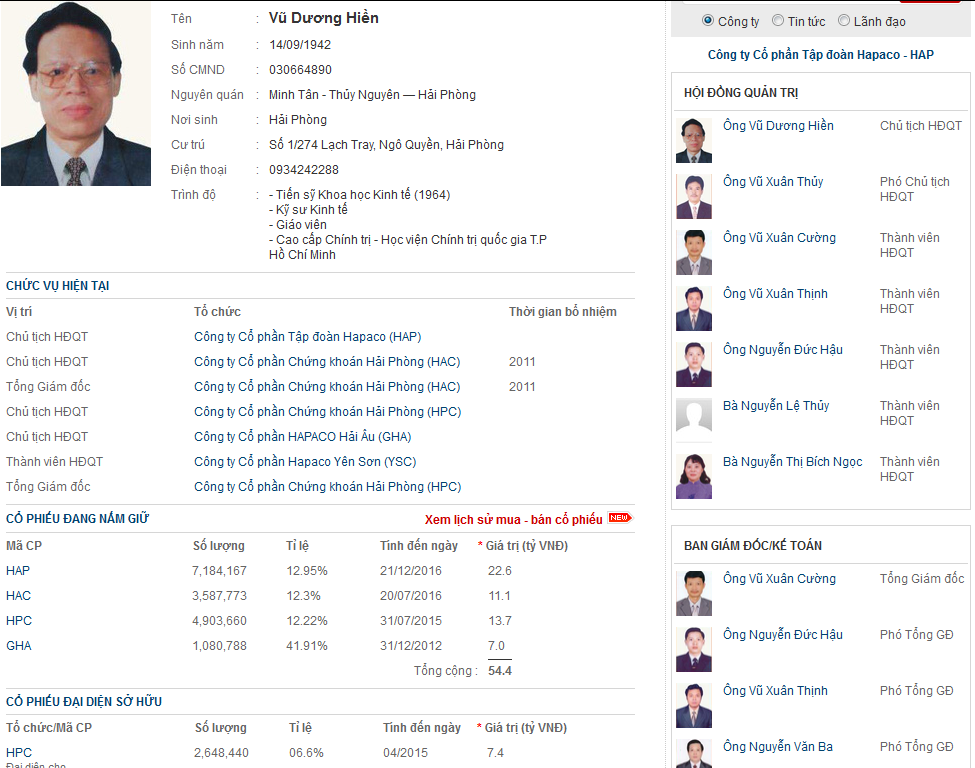Viewport: 975px width, 768px height.
Task: Click the total value 54.4
Action: pos(500,670)
